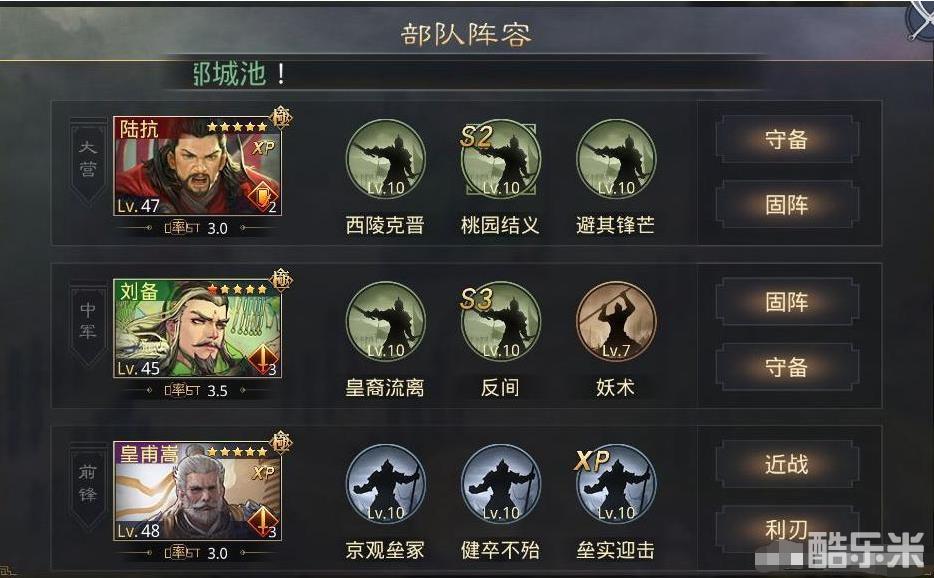The width and height of the screenshot is (934, 578).
Task: Open the 反间 S3 skill icon
Action: click(500, 322)
